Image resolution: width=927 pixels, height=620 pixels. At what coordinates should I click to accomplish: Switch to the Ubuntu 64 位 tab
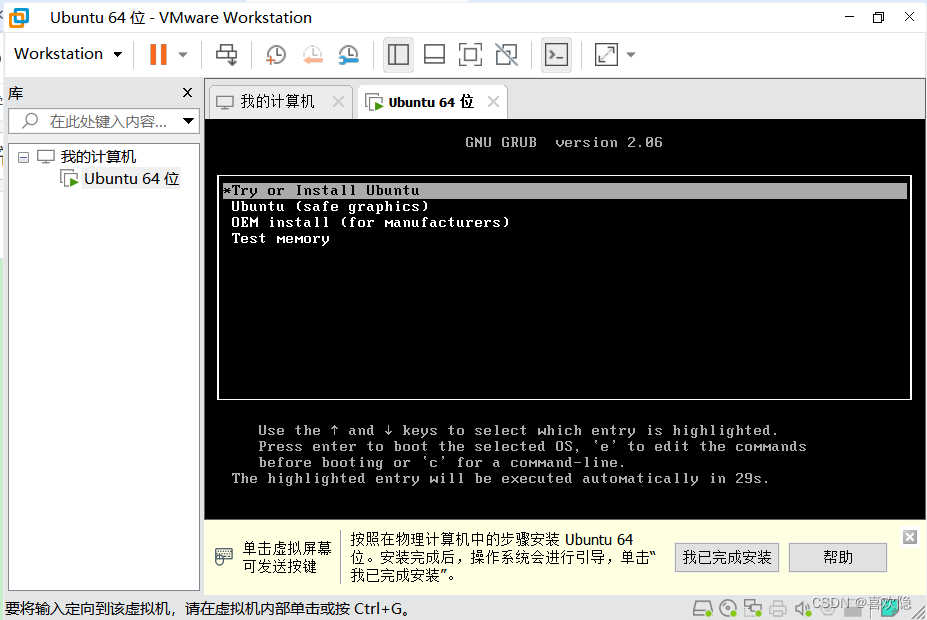click(x=430, y=102)
